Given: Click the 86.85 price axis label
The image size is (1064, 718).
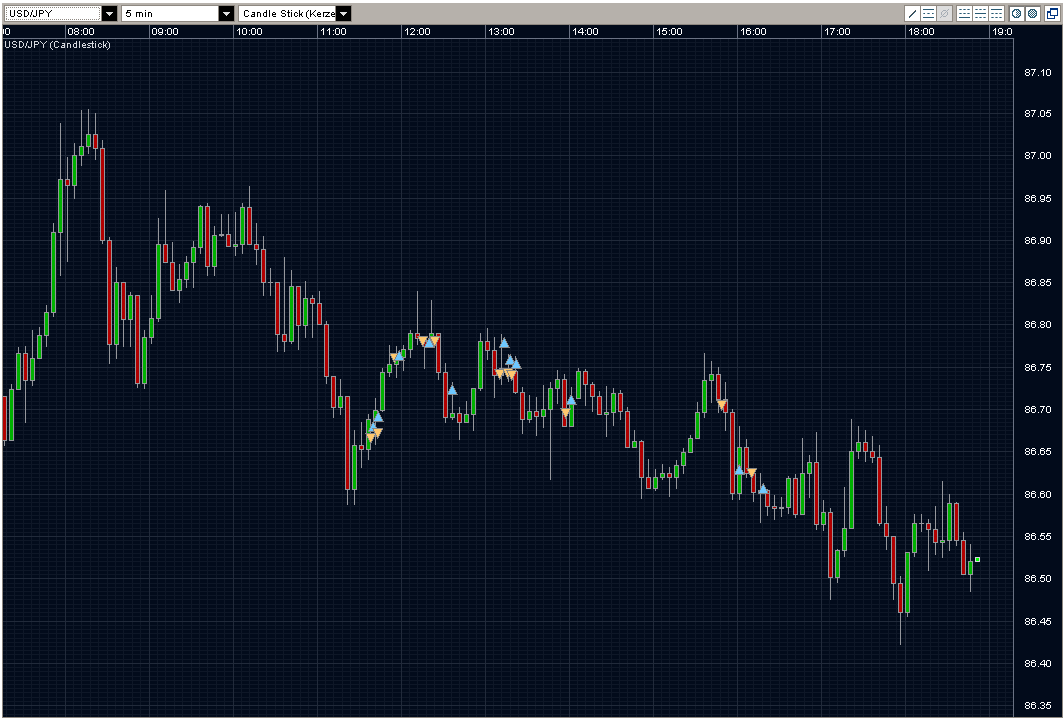Looking at the screenshot, I should tap(1038, 282).
